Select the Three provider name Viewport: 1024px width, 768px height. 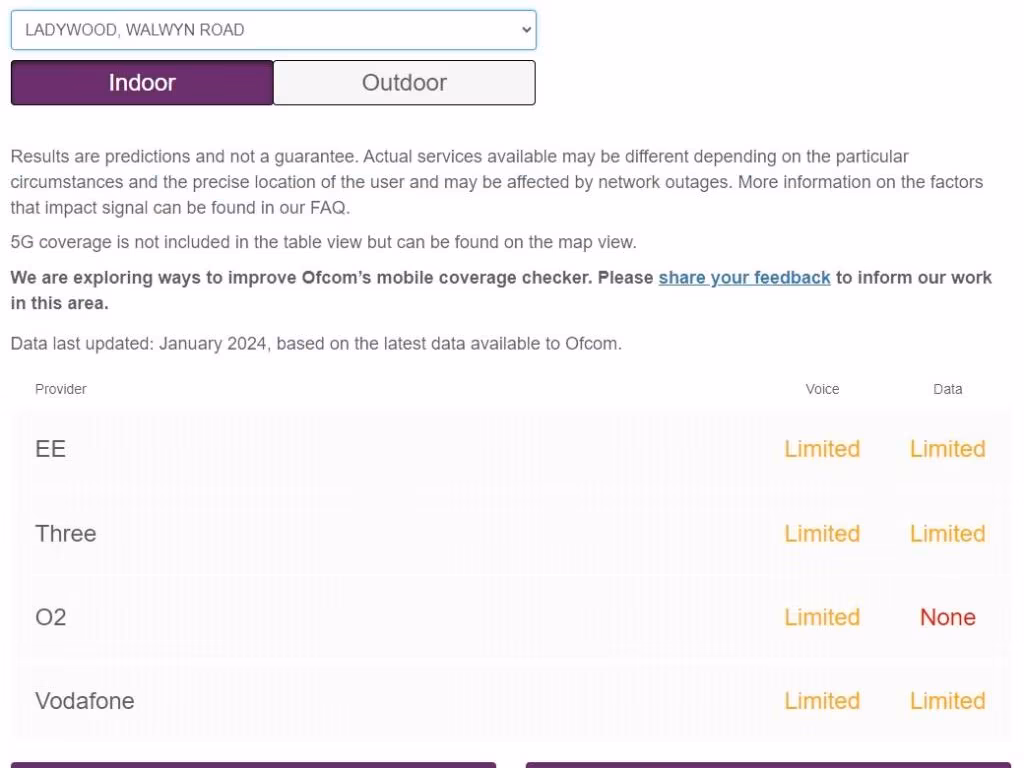coord(66,533)
